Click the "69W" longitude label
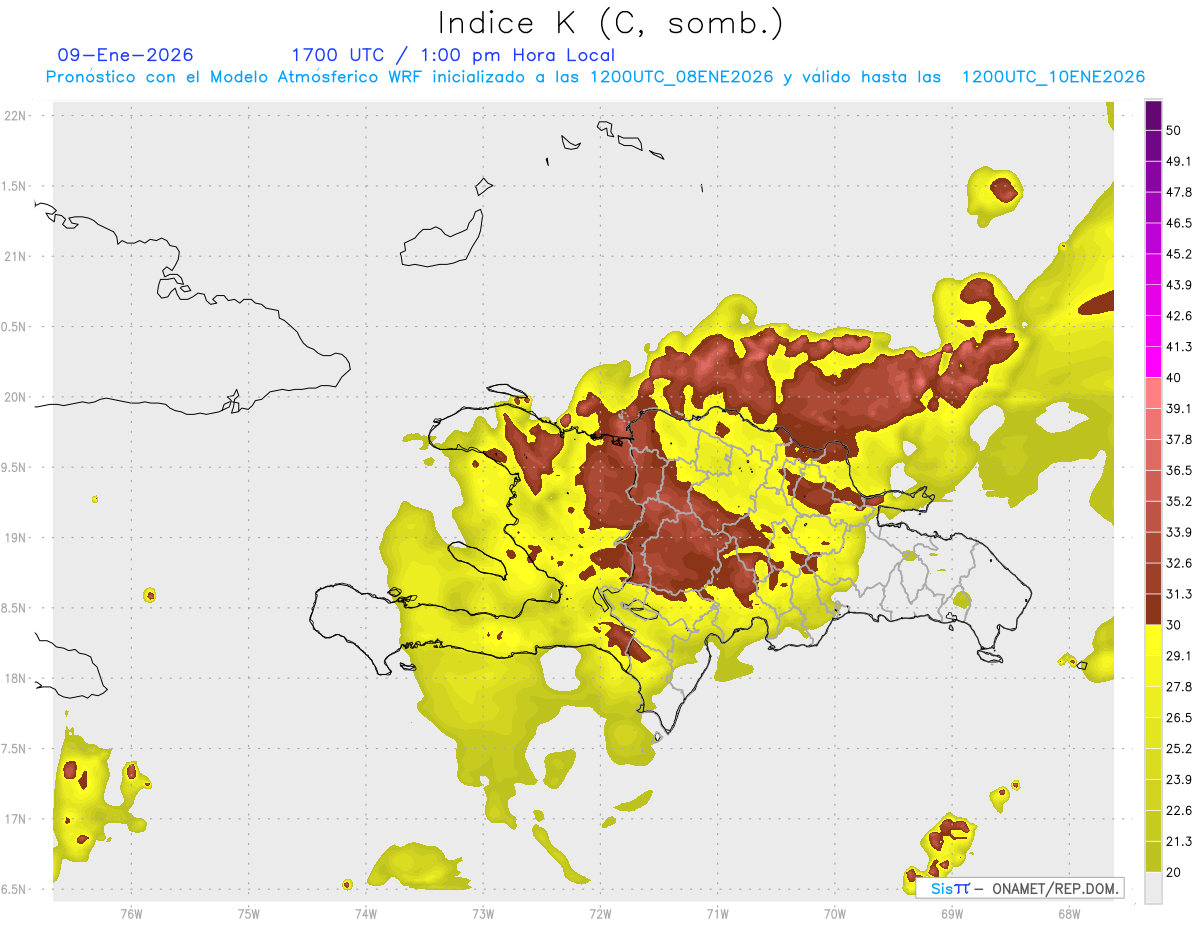1200x927 pixels. point(951,914)
